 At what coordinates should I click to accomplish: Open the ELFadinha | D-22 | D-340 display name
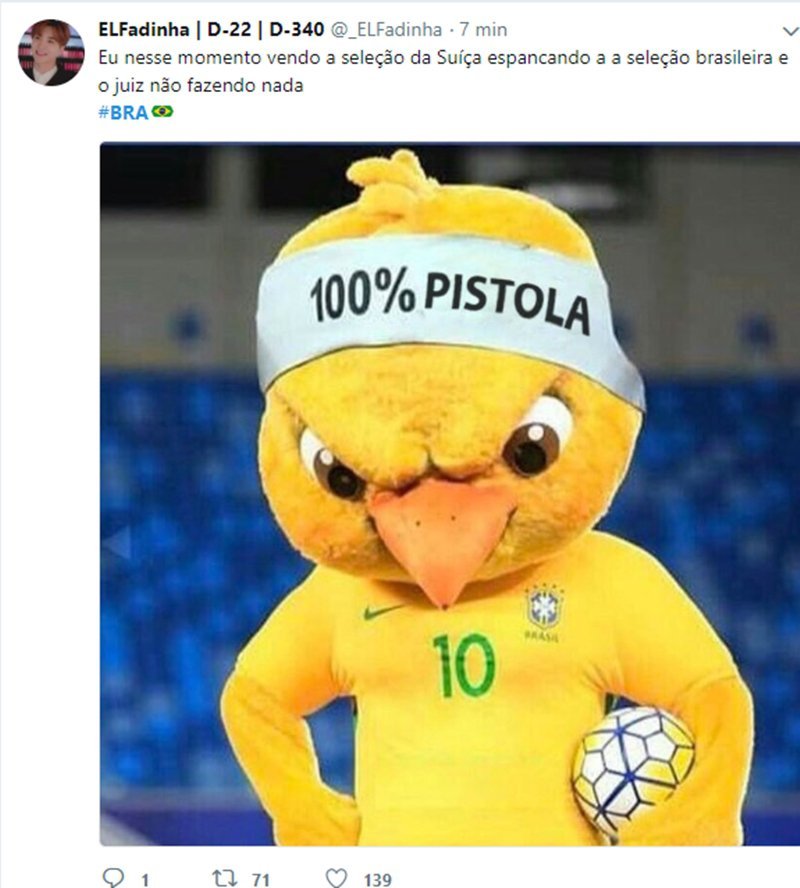pos(211,29)
